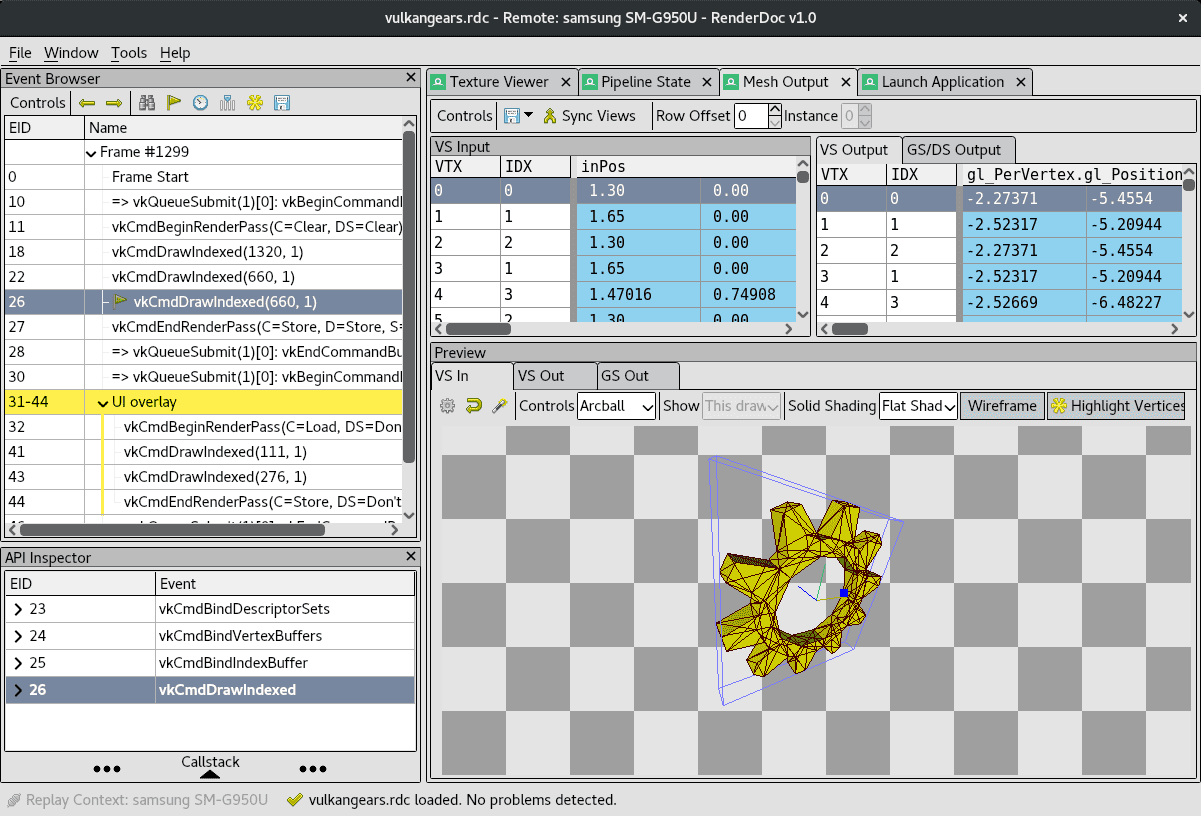This screenshot has width=1201, height=816.
Task: Close the Mesh Output tab
Action: coord(845,82)
